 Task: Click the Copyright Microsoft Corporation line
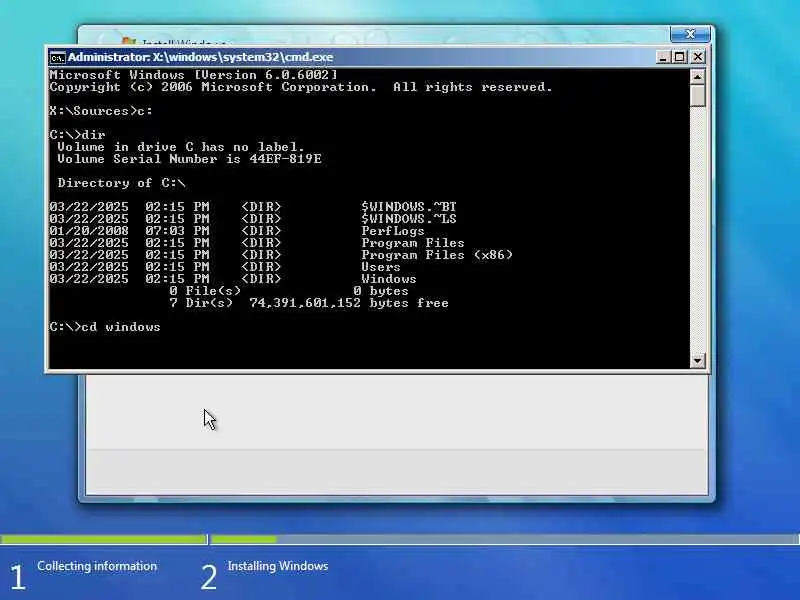(x=301, y=87)
